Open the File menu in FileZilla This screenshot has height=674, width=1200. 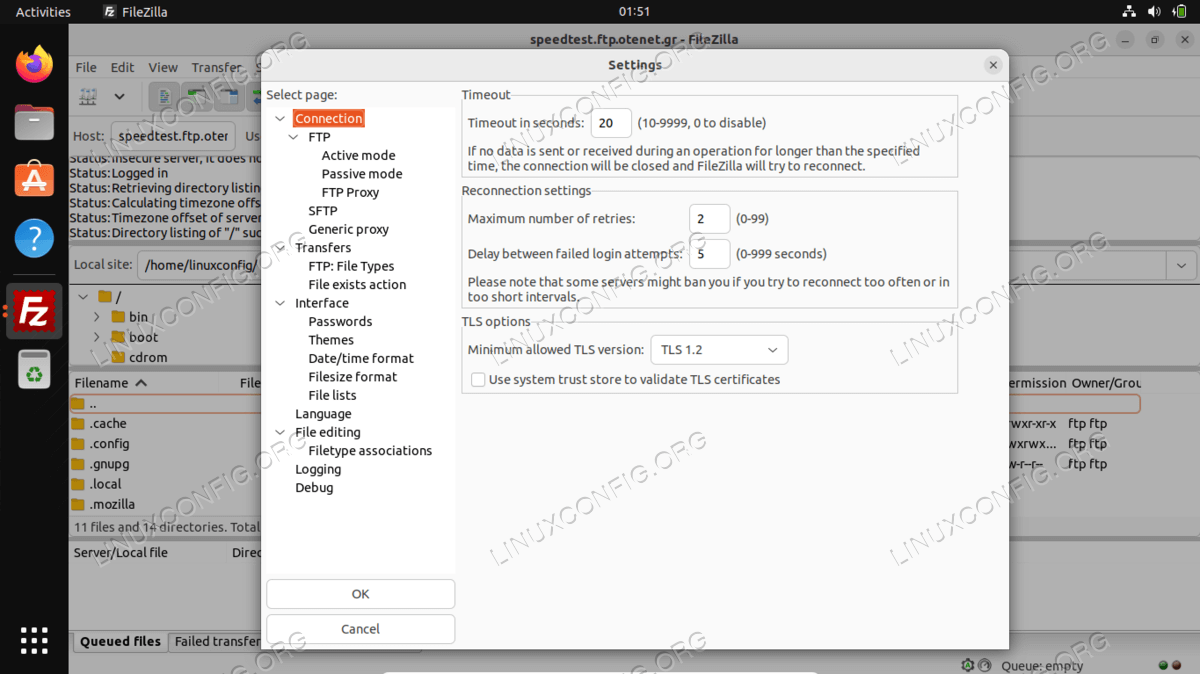tap(87, 67)
